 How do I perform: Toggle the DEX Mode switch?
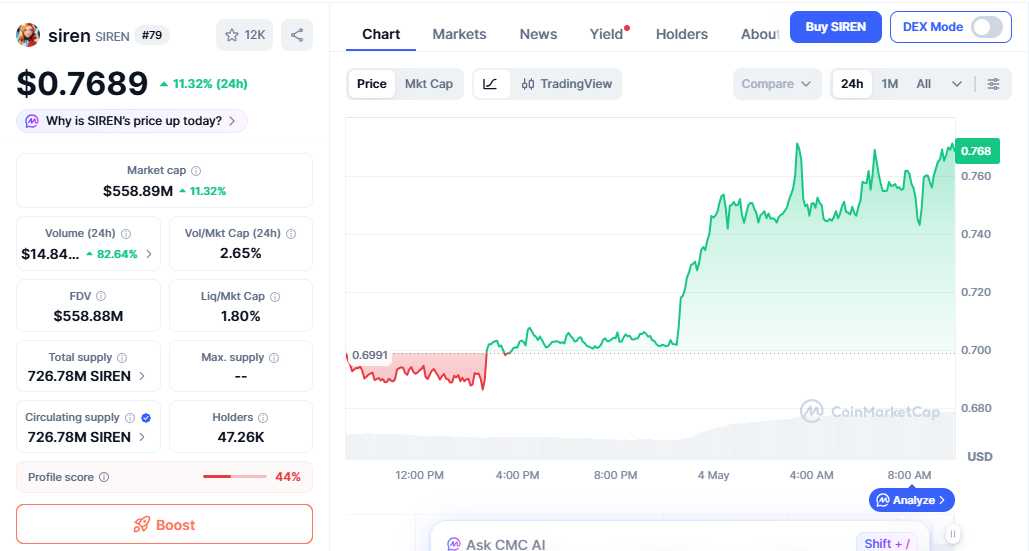(986, 27)
